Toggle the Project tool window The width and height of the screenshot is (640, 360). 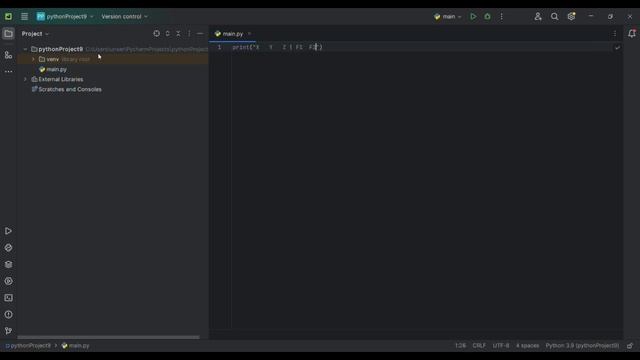[x=8, y=34]
